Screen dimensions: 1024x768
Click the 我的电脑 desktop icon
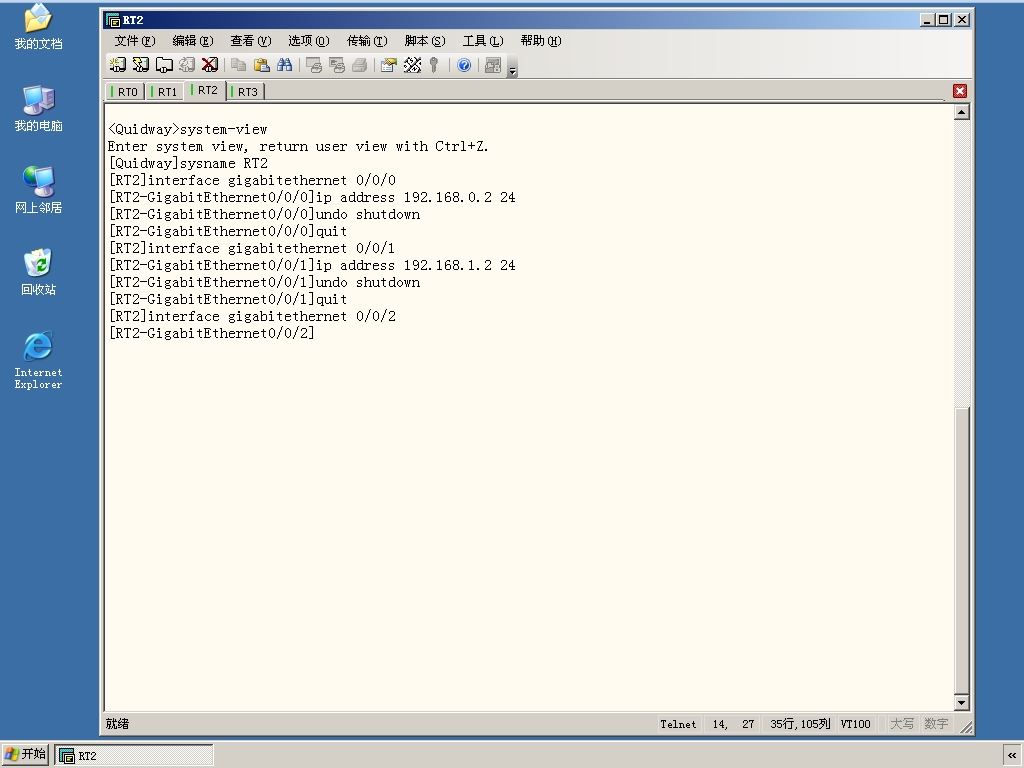pyautogui.click(x=39, y=108)
